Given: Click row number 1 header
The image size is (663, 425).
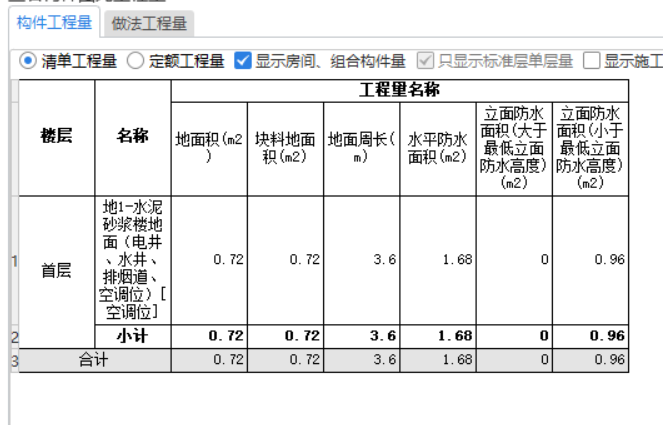Looking at the screenshot, I should pyautogui.click(x=14, y=261).
